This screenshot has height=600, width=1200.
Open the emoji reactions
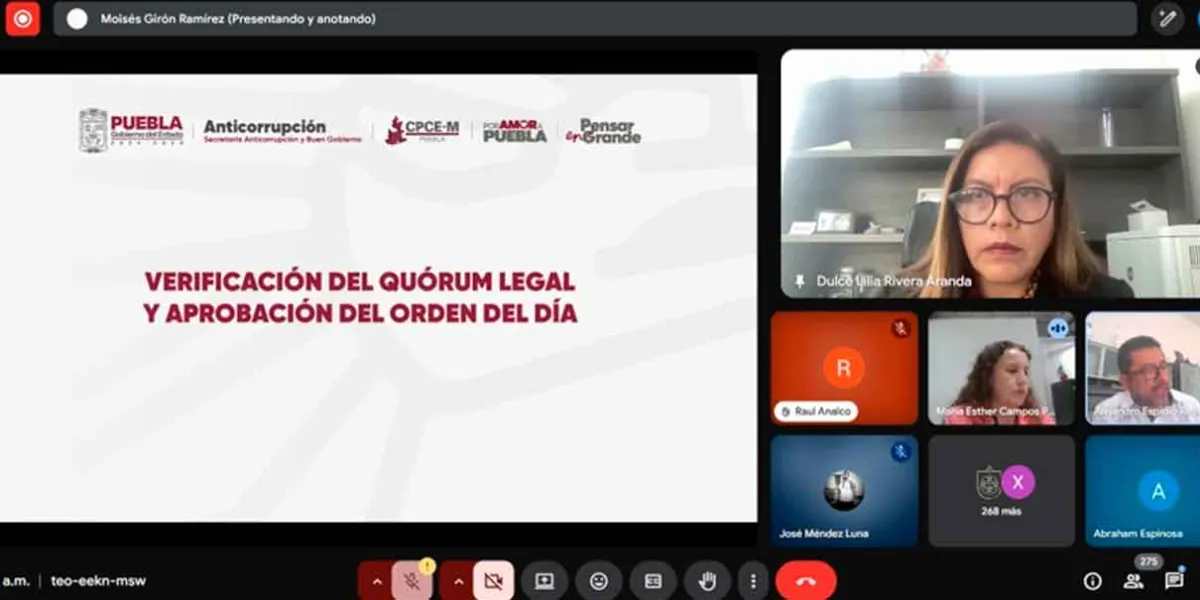click(x=599, y=581)
